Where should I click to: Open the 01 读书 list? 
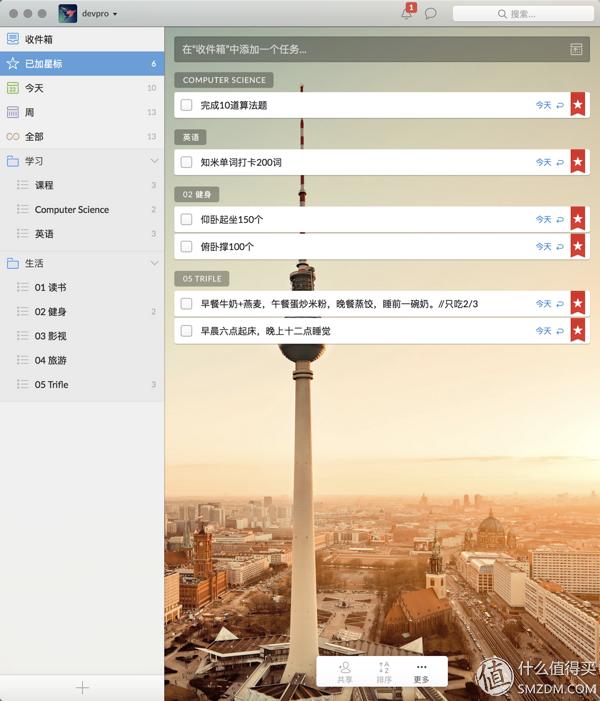[x=82, y=287]
